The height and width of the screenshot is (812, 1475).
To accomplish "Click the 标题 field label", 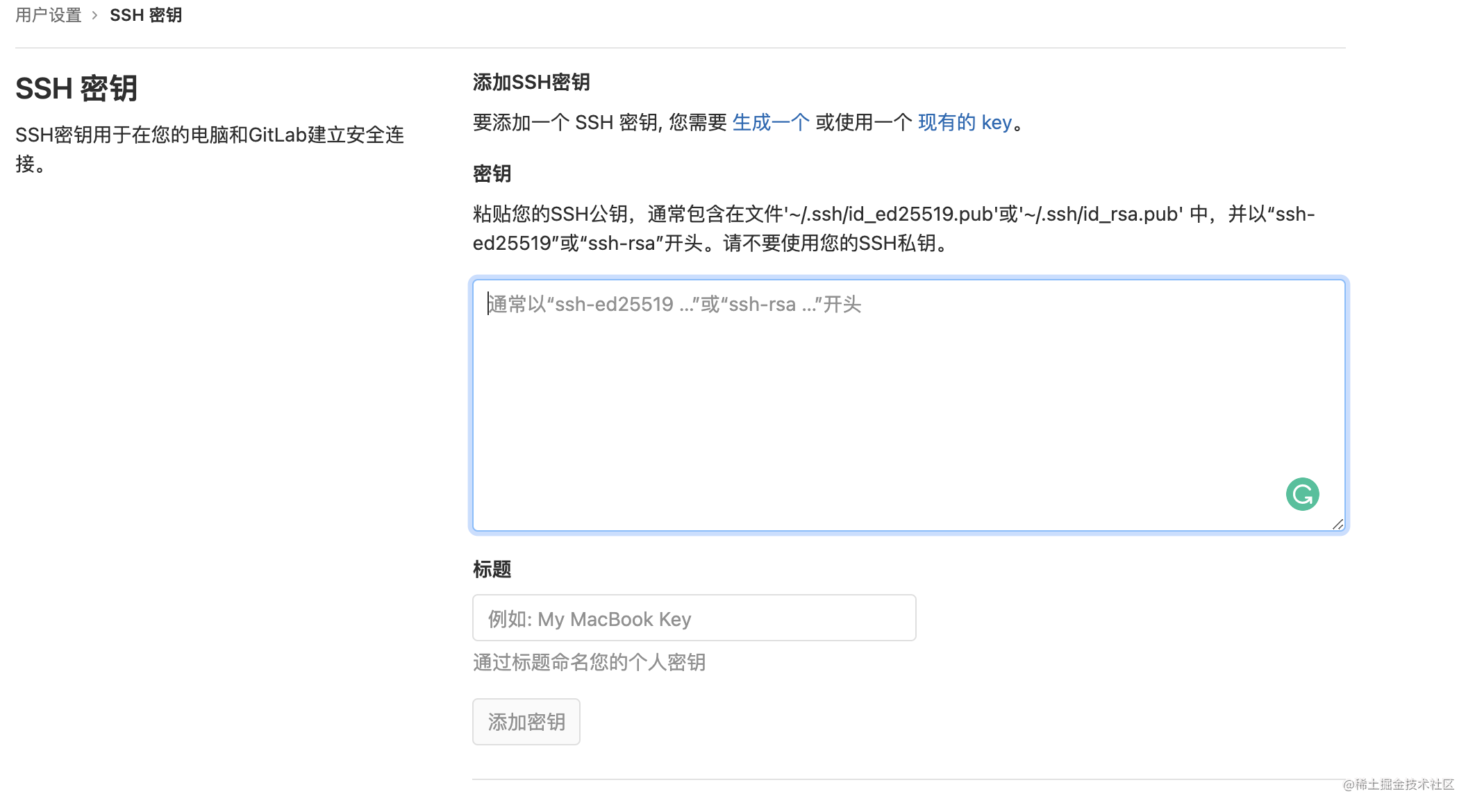I will pyautogui.click(x=491, y=570).
